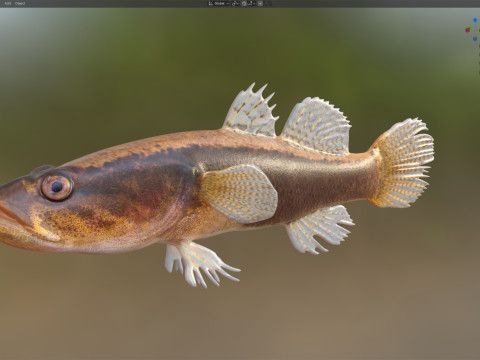Open the Global transform orientation dropdown
Viewport: 480px width, 360px height.
[x=219, y=4]
